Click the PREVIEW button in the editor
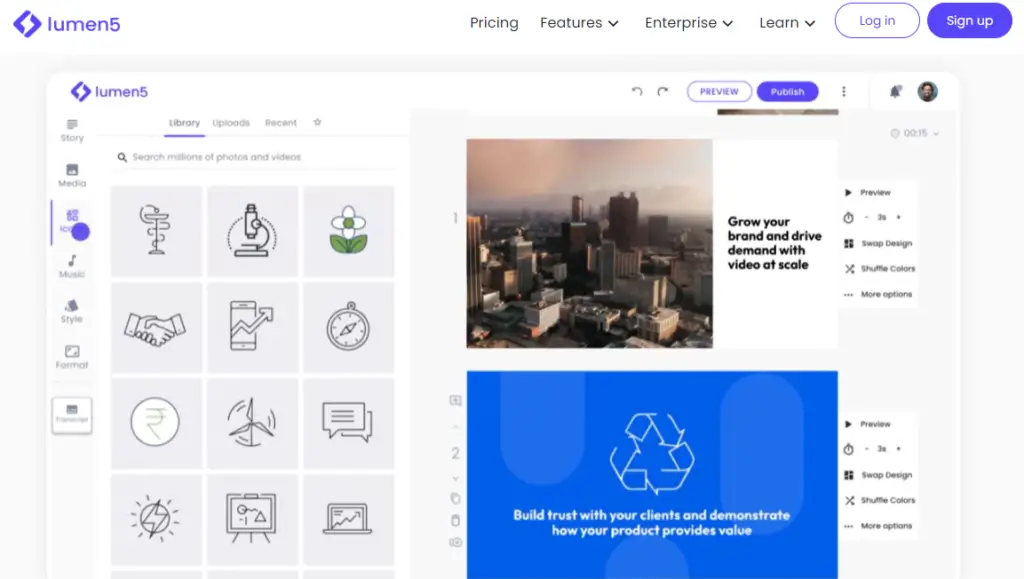This screenshot has height=579, width=1024. click(719, 91)
